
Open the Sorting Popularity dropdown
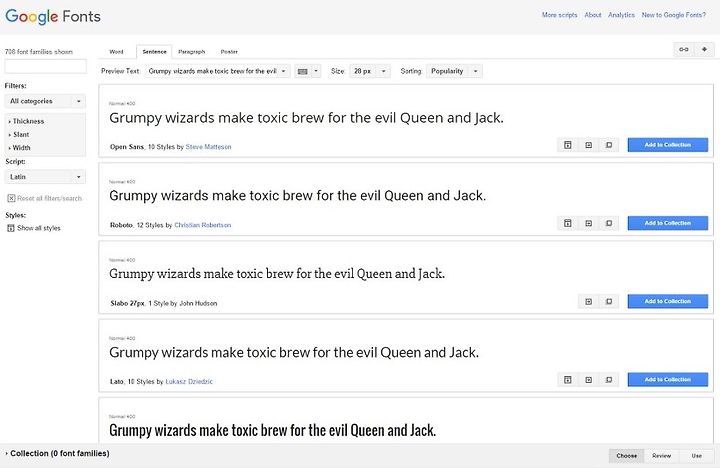click(x=454, y=71)
